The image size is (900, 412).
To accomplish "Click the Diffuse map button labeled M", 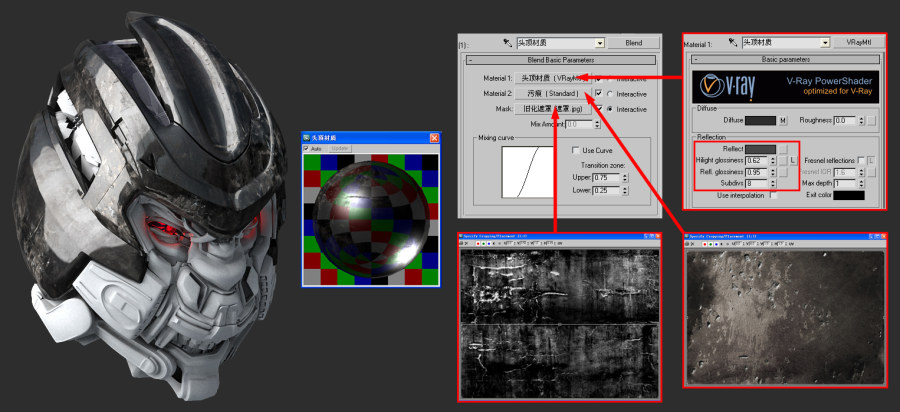I will click(783, 120).
